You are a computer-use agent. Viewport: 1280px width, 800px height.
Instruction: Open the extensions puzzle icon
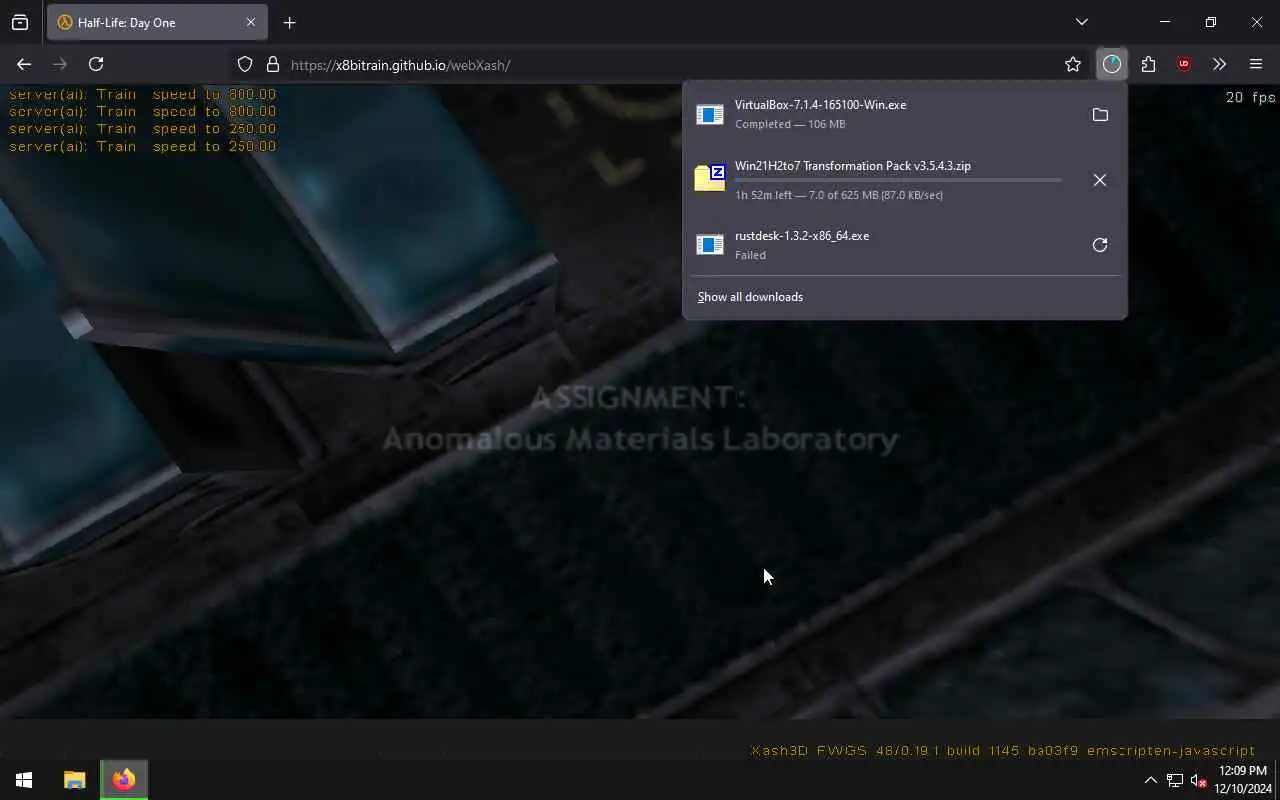(x=1148, y=64)
